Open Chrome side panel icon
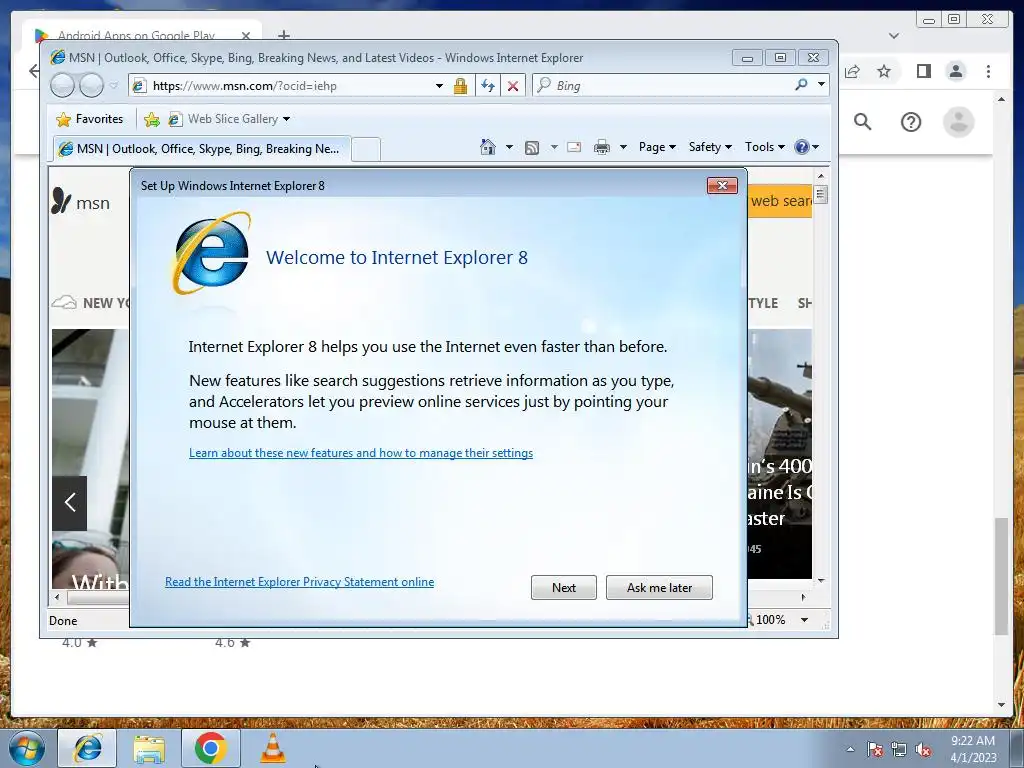1024x768 pixels. point(923,71)
